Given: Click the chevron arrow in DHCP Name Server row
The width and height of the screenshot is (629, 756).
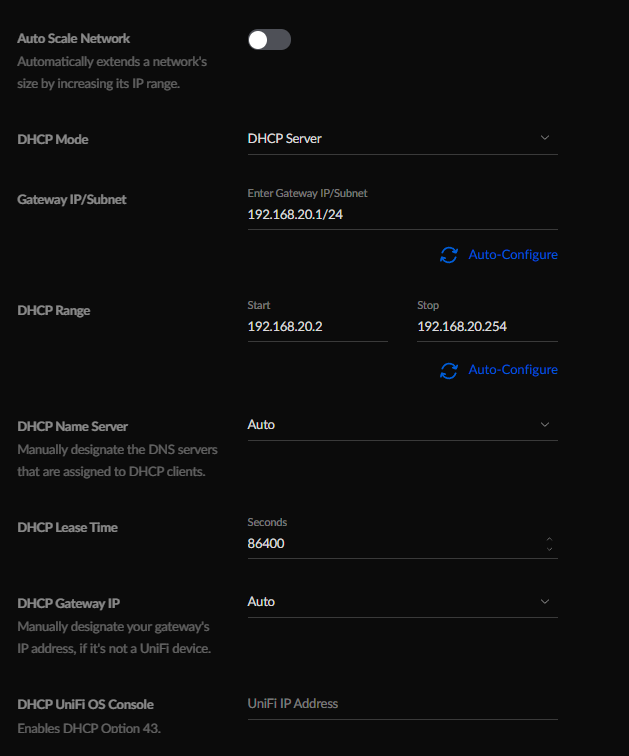Looking at the screenshot, I should point(545,425).
